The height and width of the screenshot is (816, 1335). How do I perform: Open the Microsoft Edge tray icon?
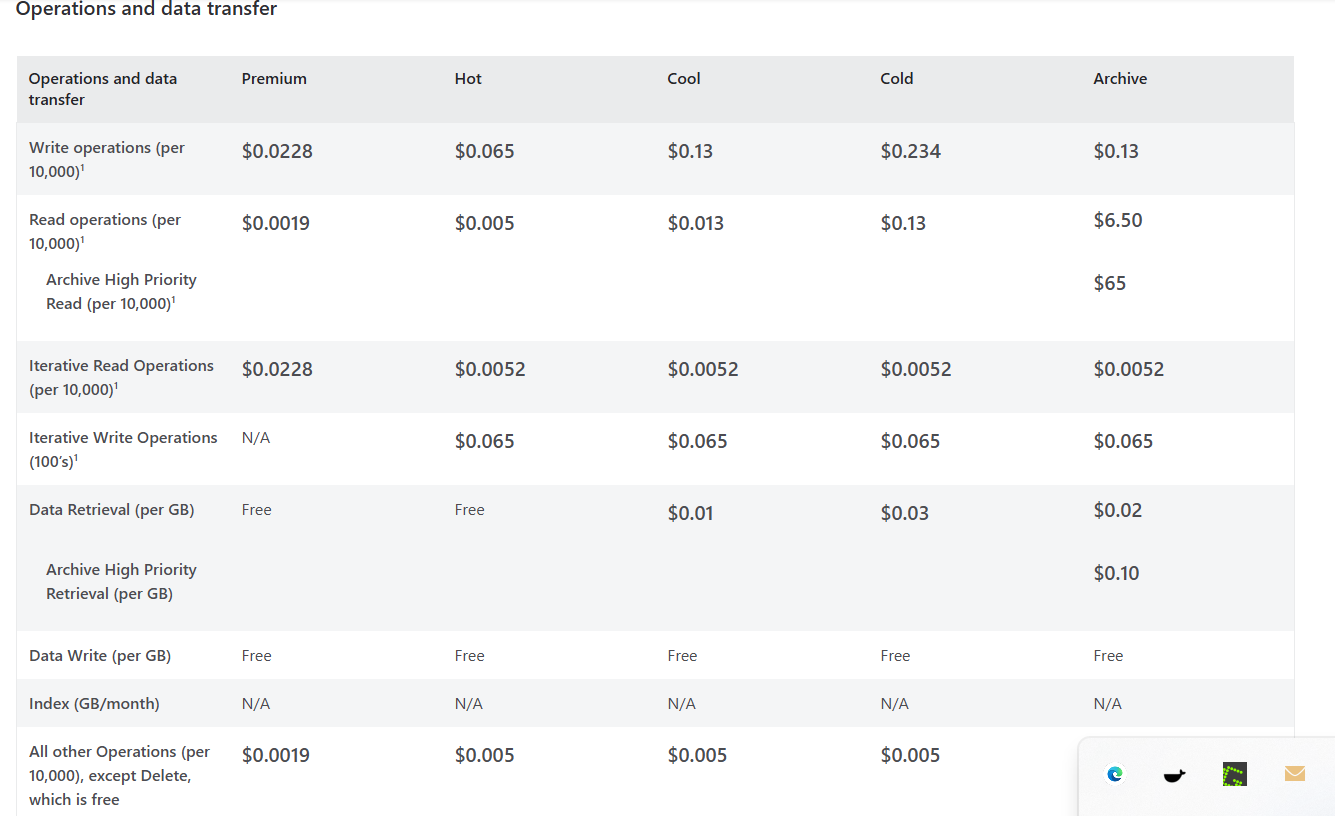point(1115,774)
